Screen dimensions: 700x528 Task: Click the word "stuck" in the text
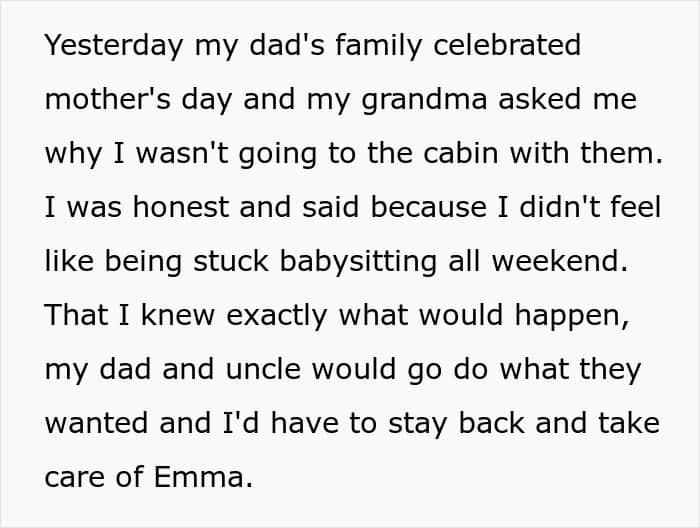click(x=231, y=261)
